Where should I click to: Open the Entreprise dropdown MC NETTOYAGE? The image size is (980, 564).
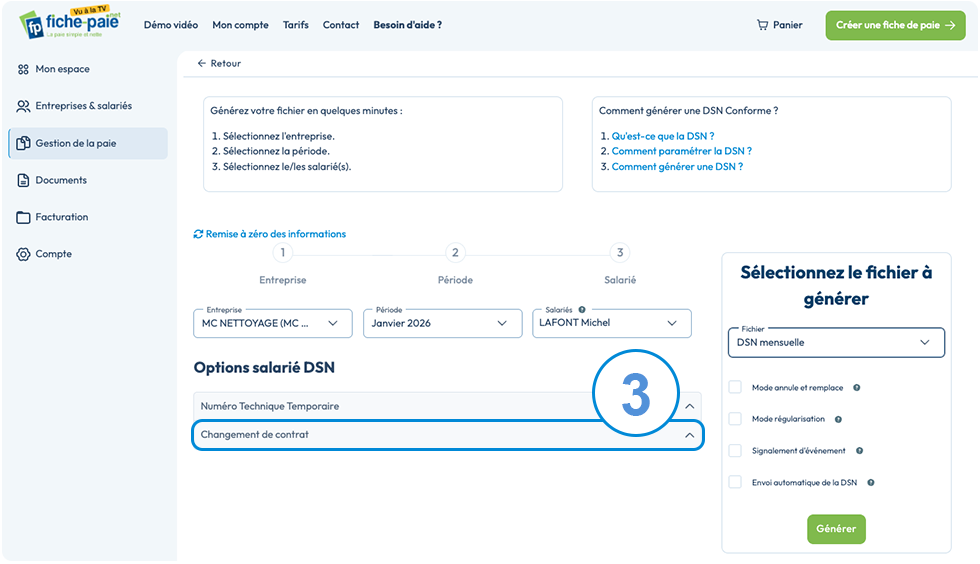pos(272,323)
